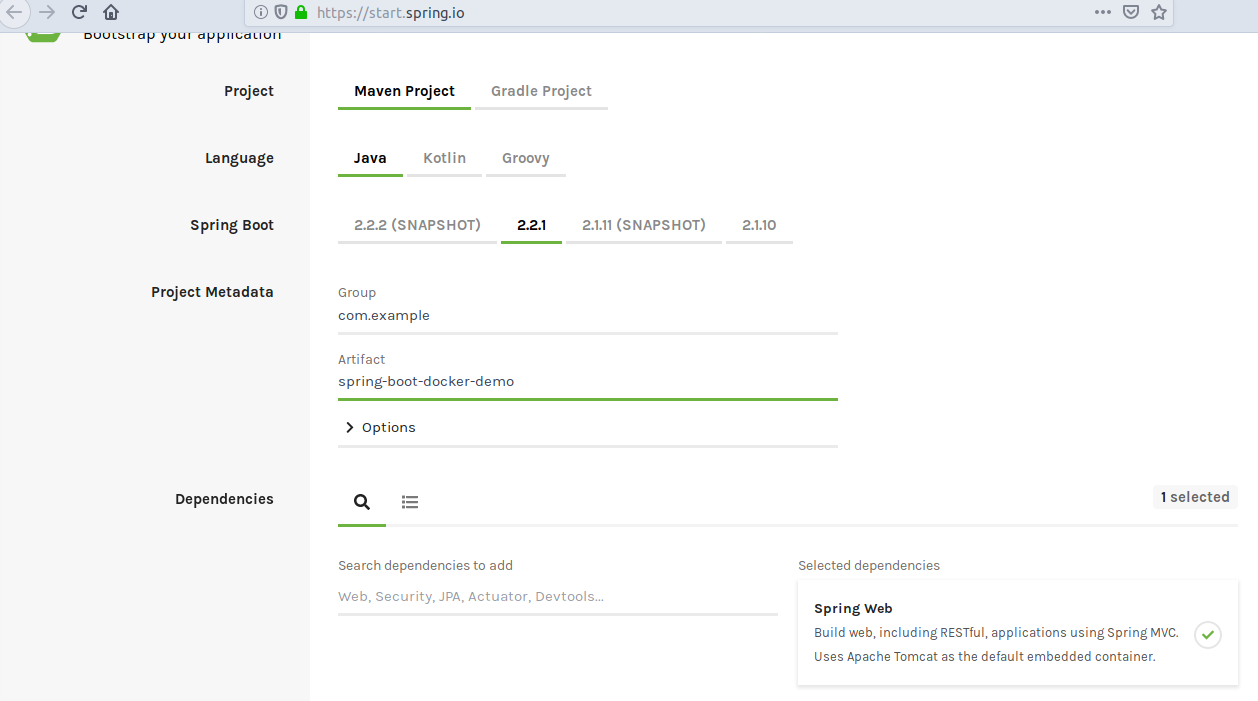Click the Group input field

[587, 316]
